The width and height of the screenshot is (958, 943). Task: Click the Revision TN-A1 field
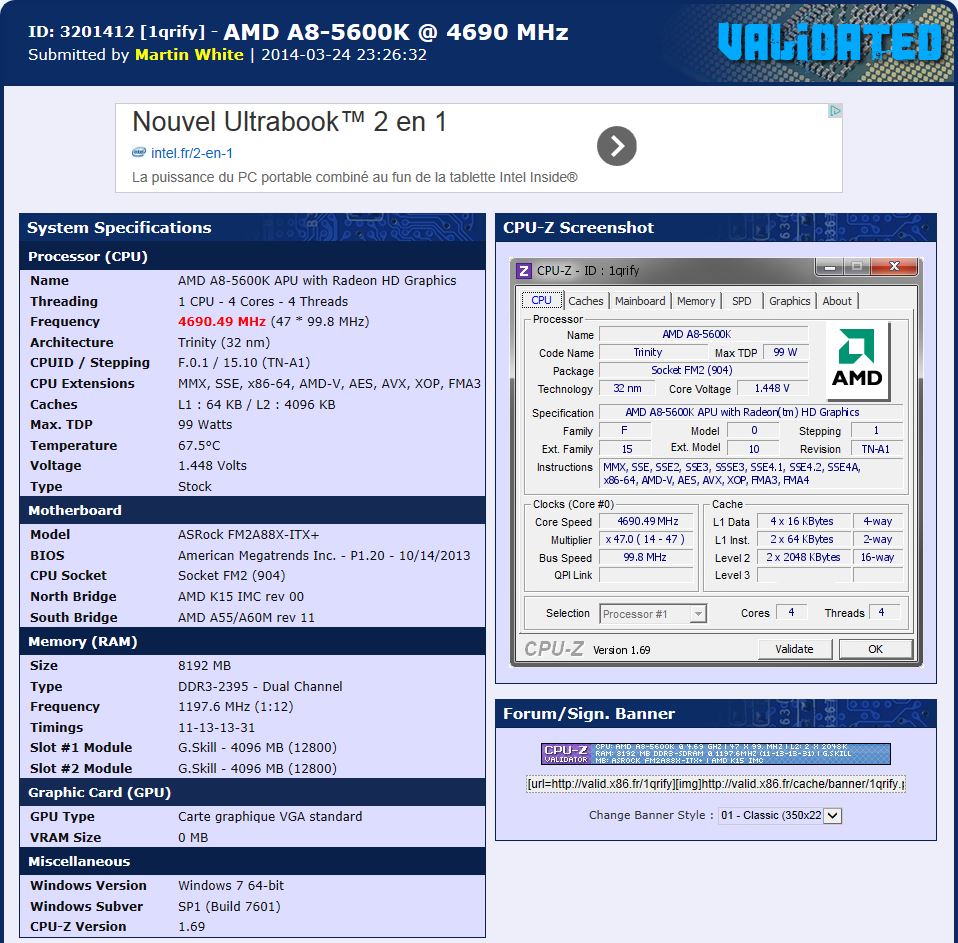(x=876, y=449)
